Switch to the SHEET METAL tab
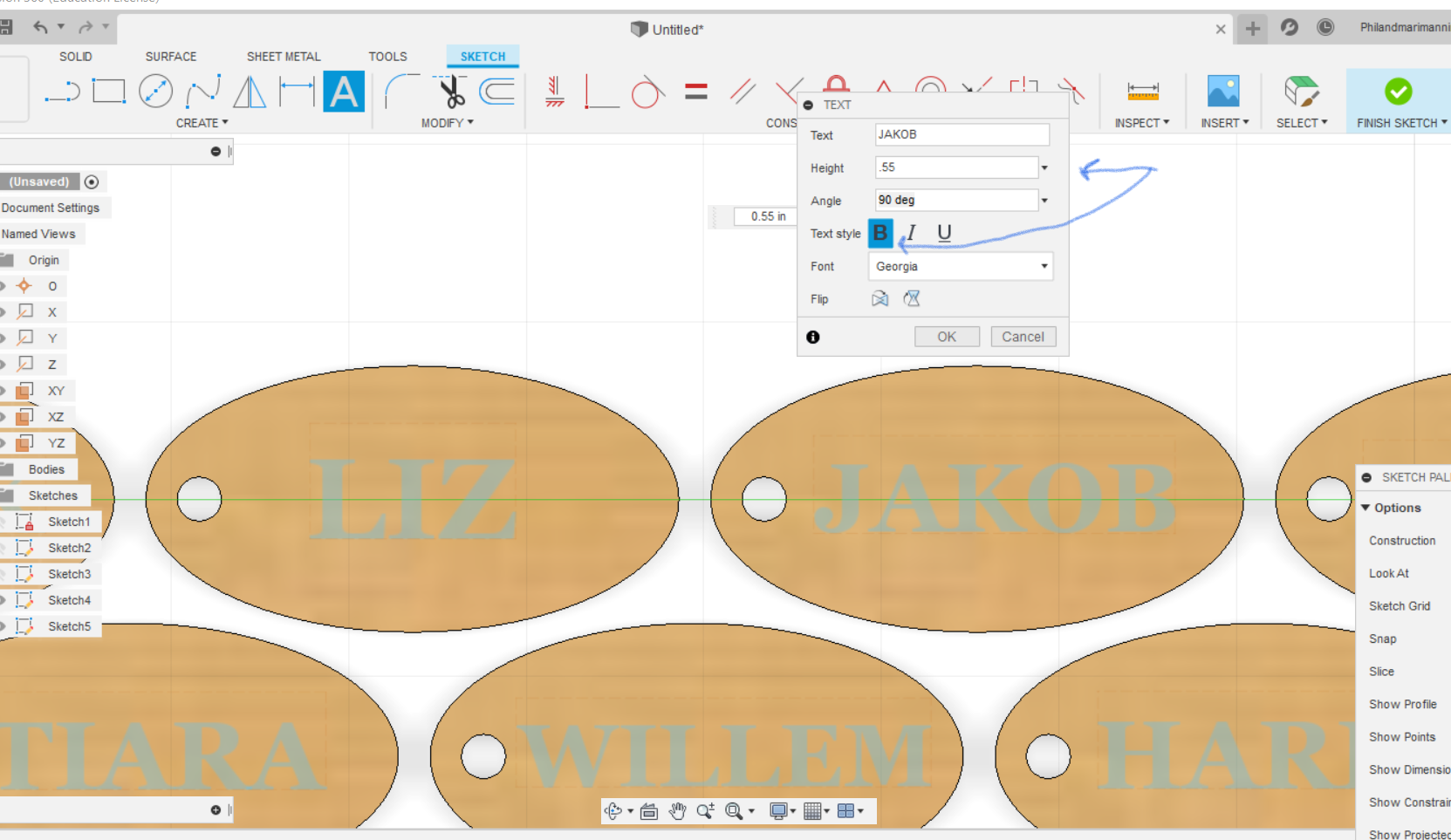 point(284,56)
